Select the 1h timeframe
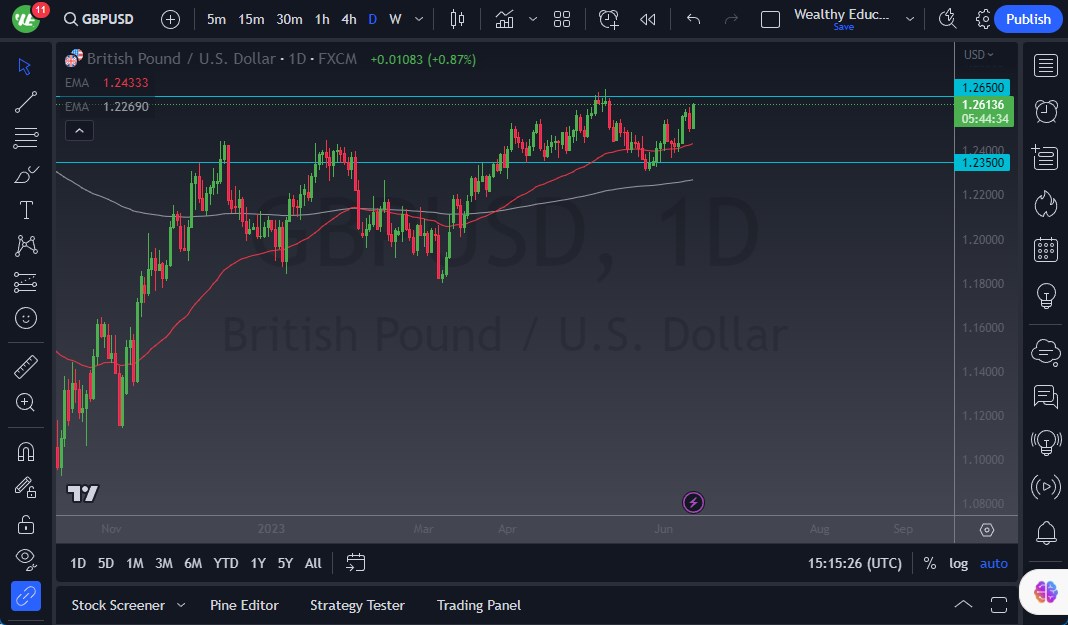The image size is (1068, 625). (x=322, y=19)
